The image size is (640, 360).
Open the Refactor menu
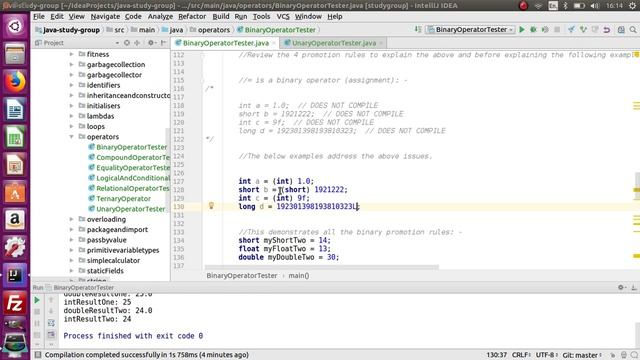click(x=192, y=16)
